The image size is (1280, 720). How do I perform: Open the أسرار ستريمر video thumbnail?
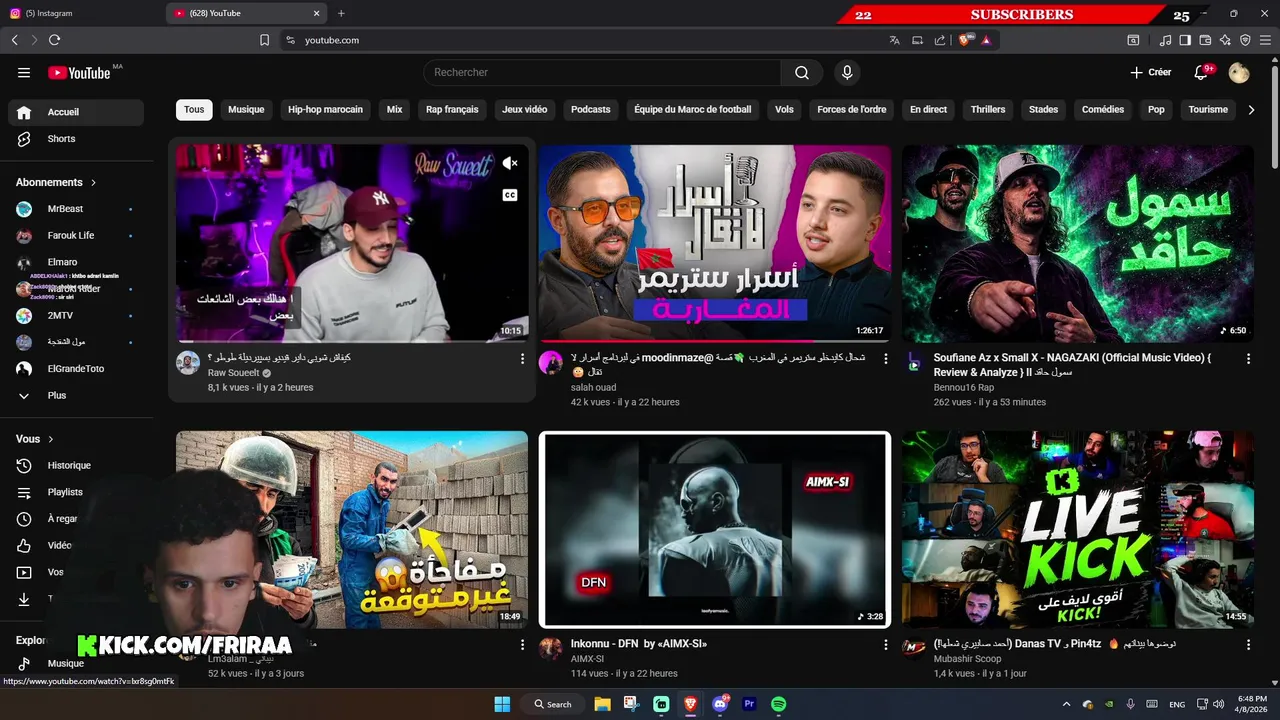click(715, 243)
